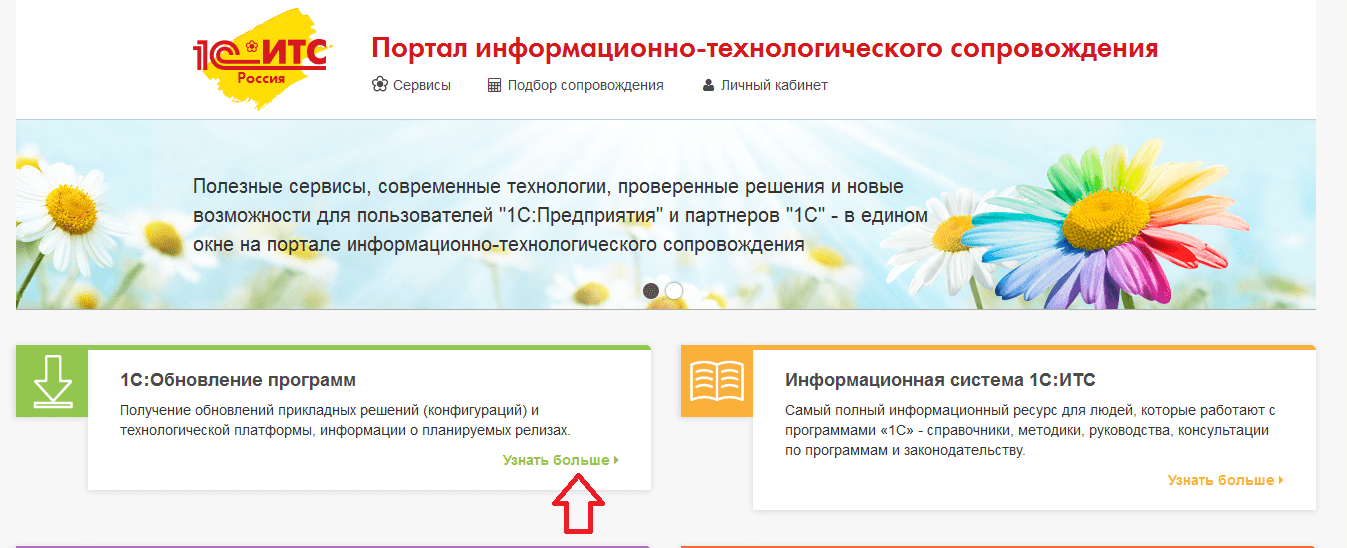This screenshot has width=1347, height=548.
Task: Go to Личный кабинет
Action: 774,85
